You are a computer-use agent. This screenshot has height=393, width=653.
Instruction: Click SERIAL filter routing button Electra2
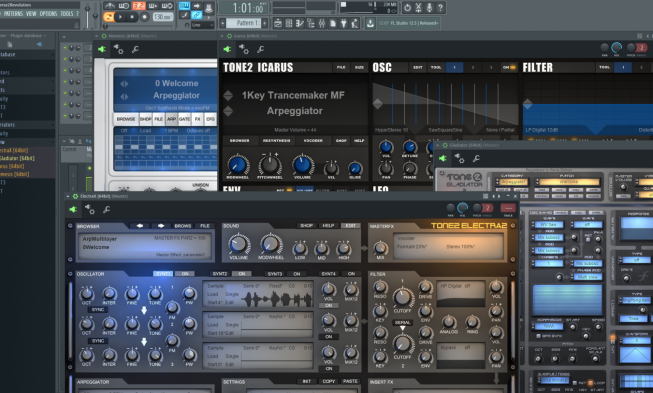pyautogui.click(x=402, y=323)
